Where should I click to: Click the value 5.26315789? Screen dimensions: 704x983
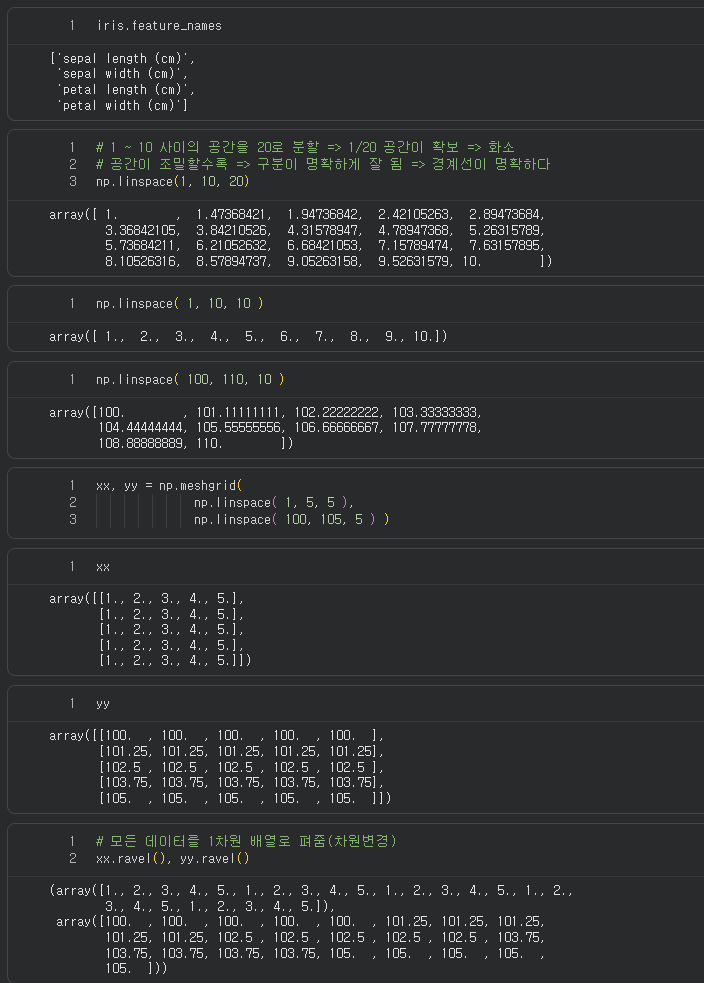[506, 230]
